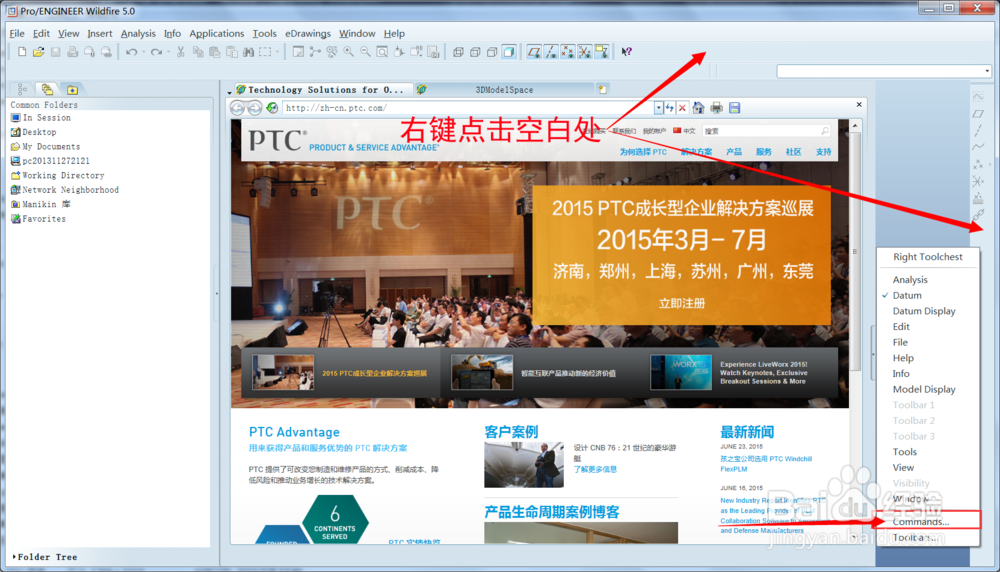Toggle datum points display
Image resolution: width=1000 pixels, height=572 pixels.
pyautogui.click(x=568, y=52)
